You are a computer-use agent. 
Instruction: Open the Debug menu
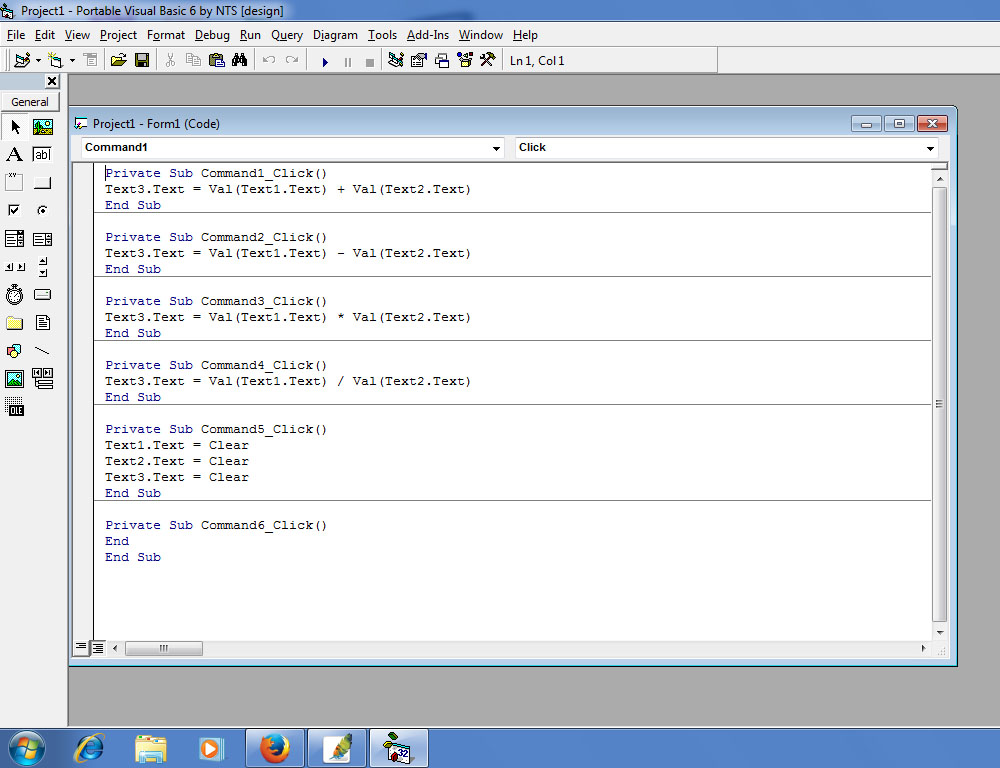(x=212, y=34)
